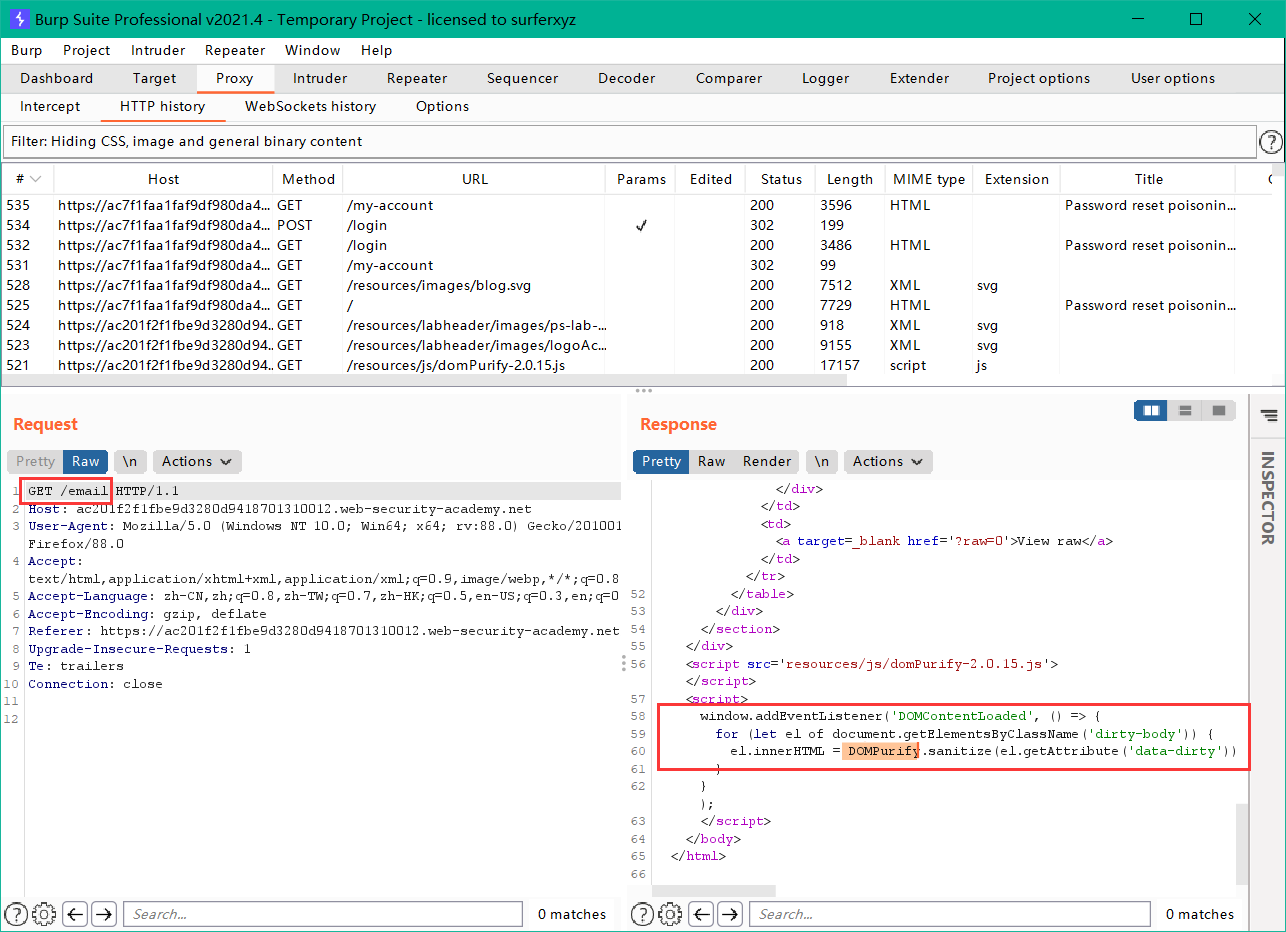Screen dimensions: 1286x932
Task: Toggle \n non-printable characters in Response
Action: pyautogui.click(x=822, y=461)
